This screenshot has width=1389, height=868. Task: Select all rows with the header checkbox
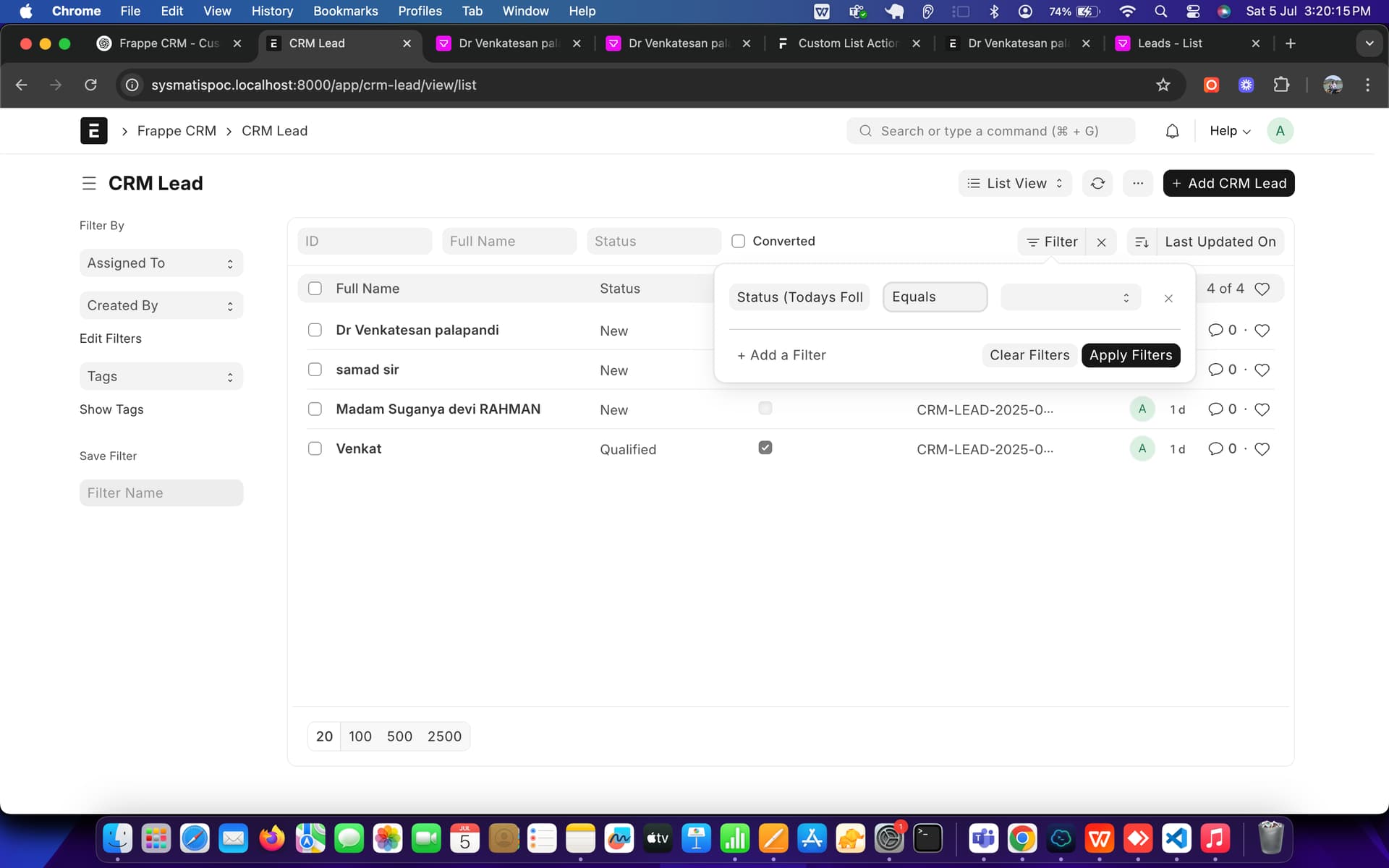[315, 289]
